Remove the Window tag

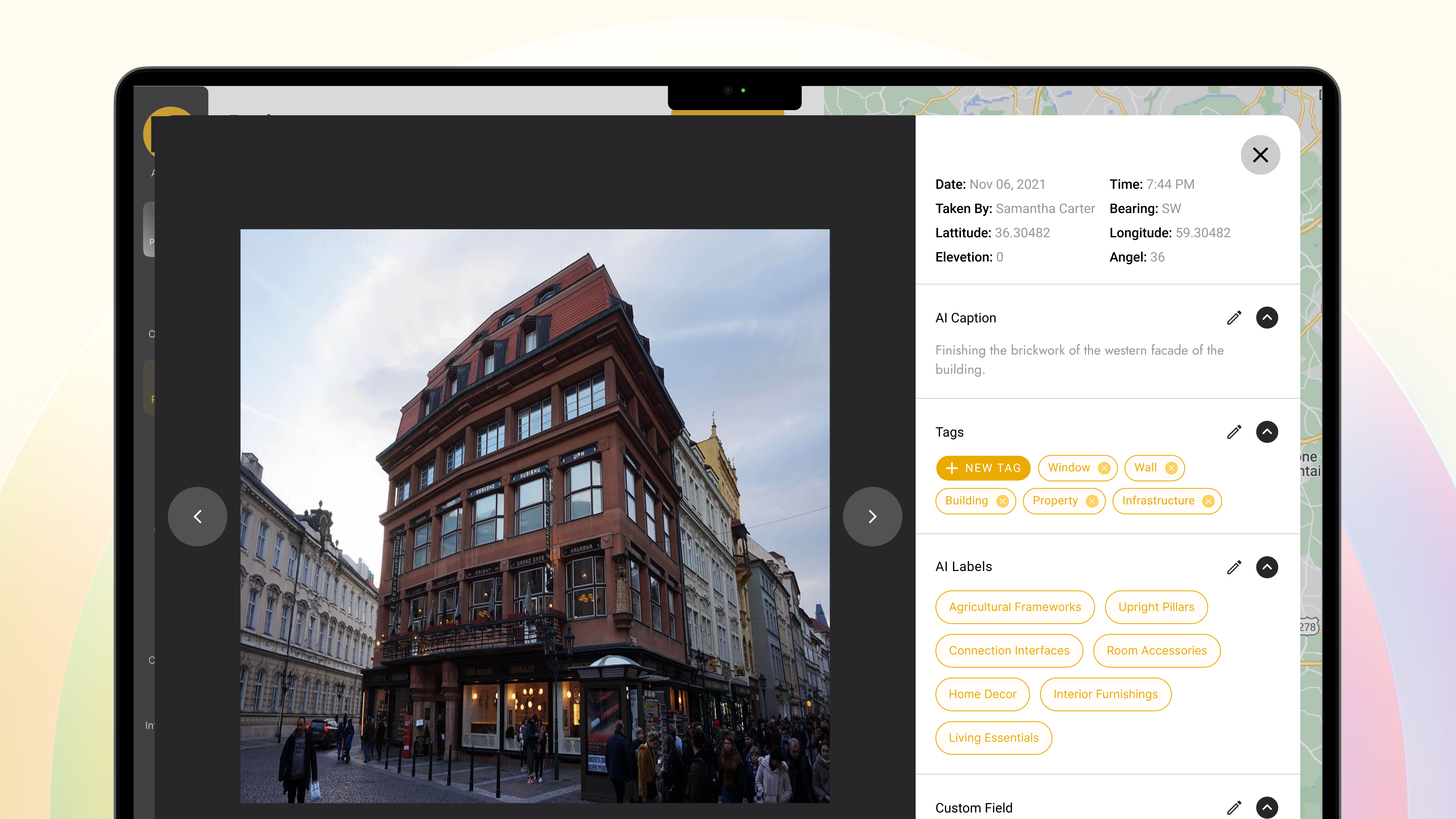1105,468
